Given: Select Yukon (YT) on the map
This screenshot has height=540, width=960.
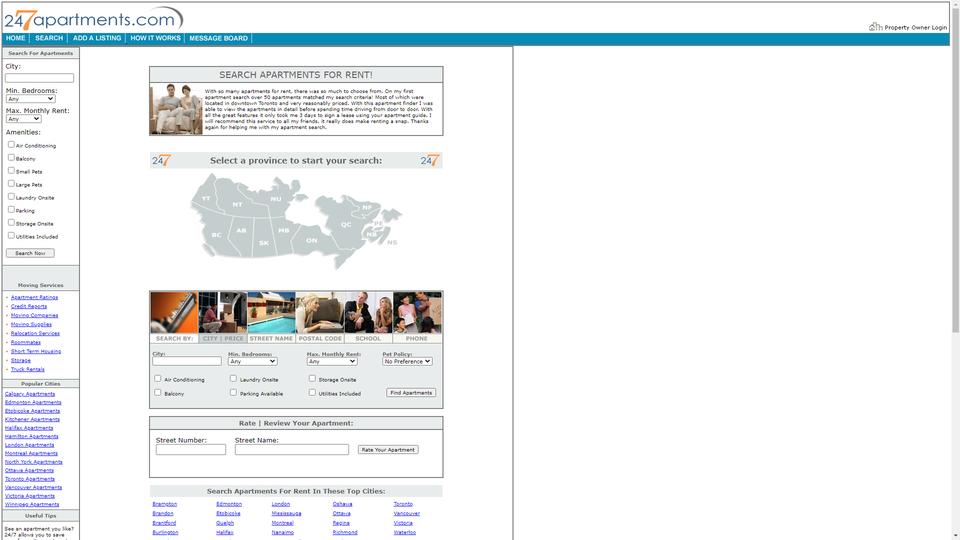Looking at the screenshot, I should (206, 198).
